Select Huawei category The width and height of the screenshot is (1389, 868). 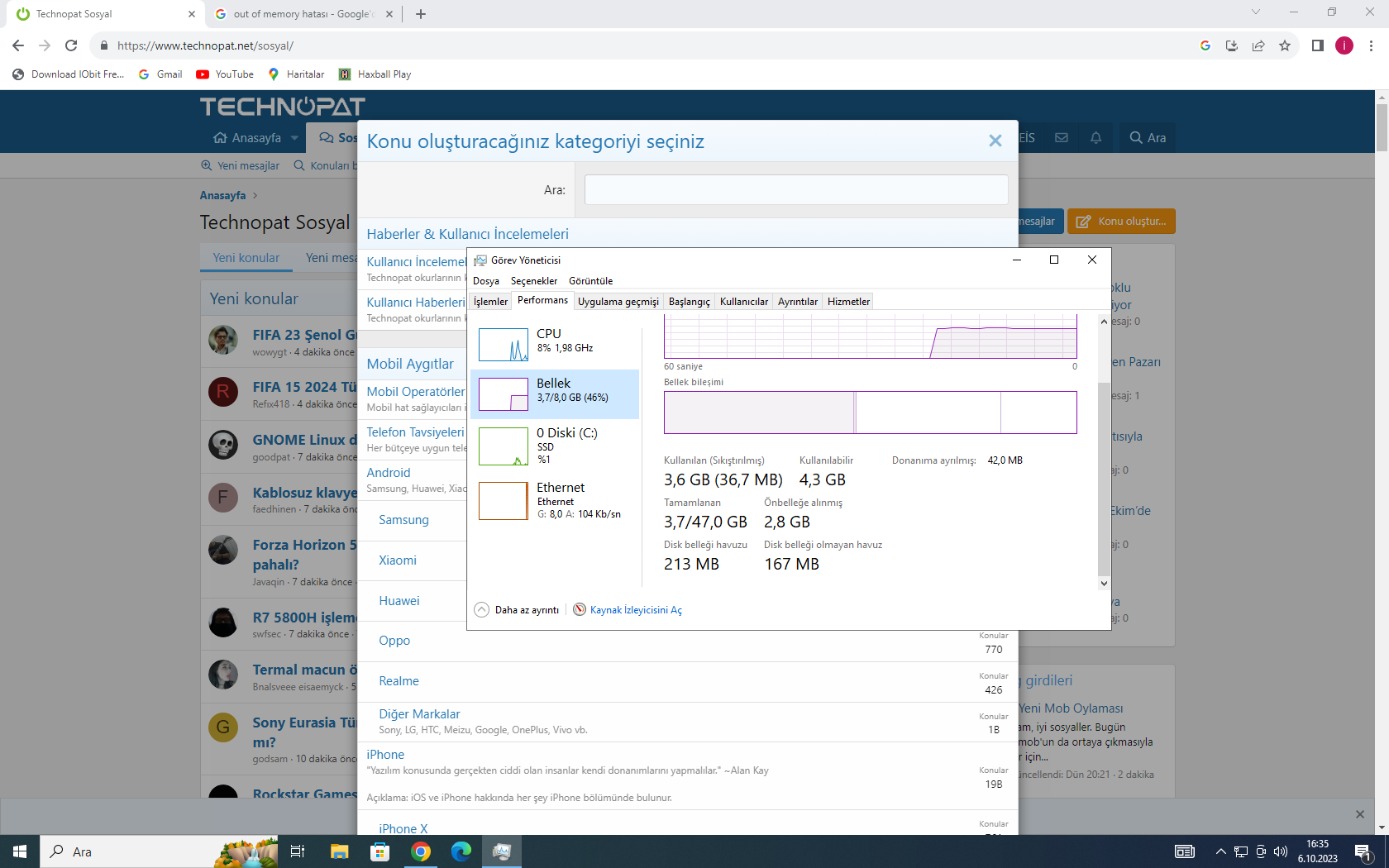click(x=399, y=601)
